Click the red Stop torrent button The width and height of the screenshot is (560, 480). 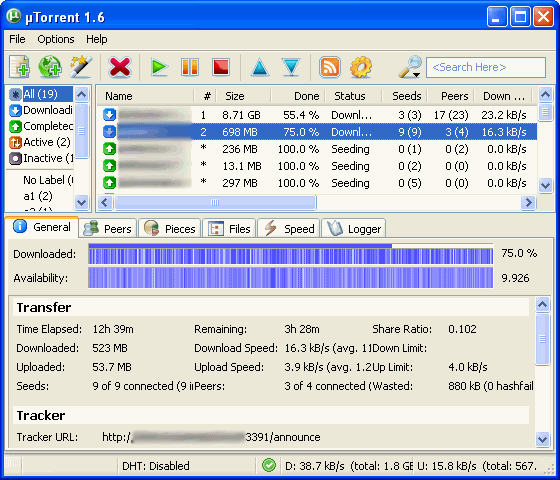pyautogui.click(x=221, y=67)
